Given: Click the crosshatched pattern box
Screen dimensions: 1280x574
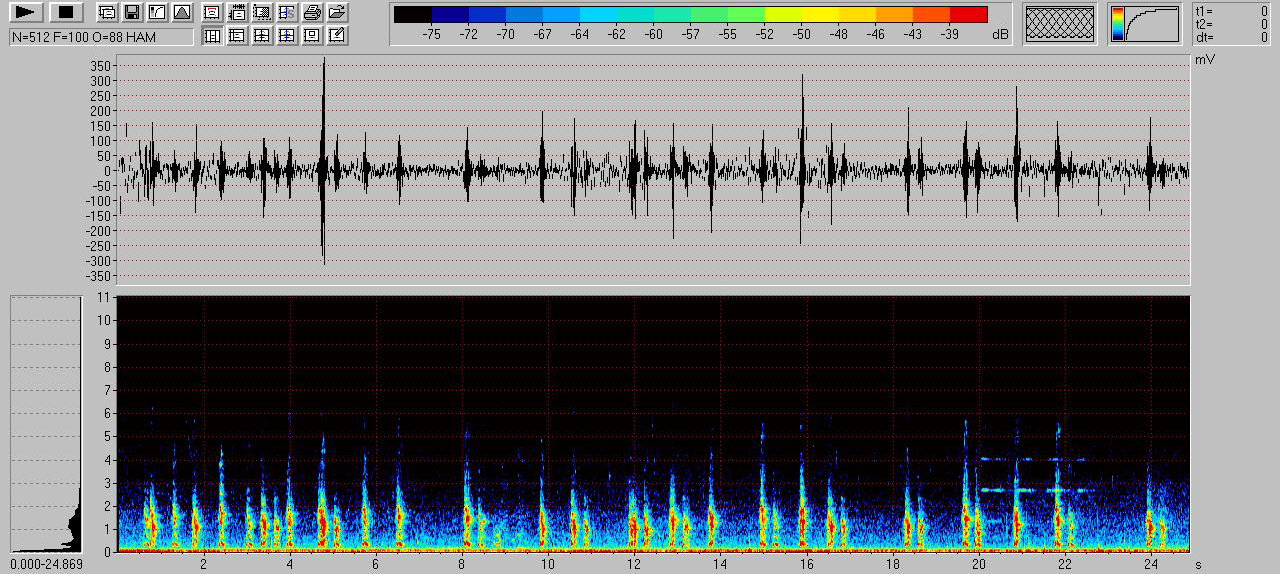Looking at the screenshot, I should click(1060, 24).
